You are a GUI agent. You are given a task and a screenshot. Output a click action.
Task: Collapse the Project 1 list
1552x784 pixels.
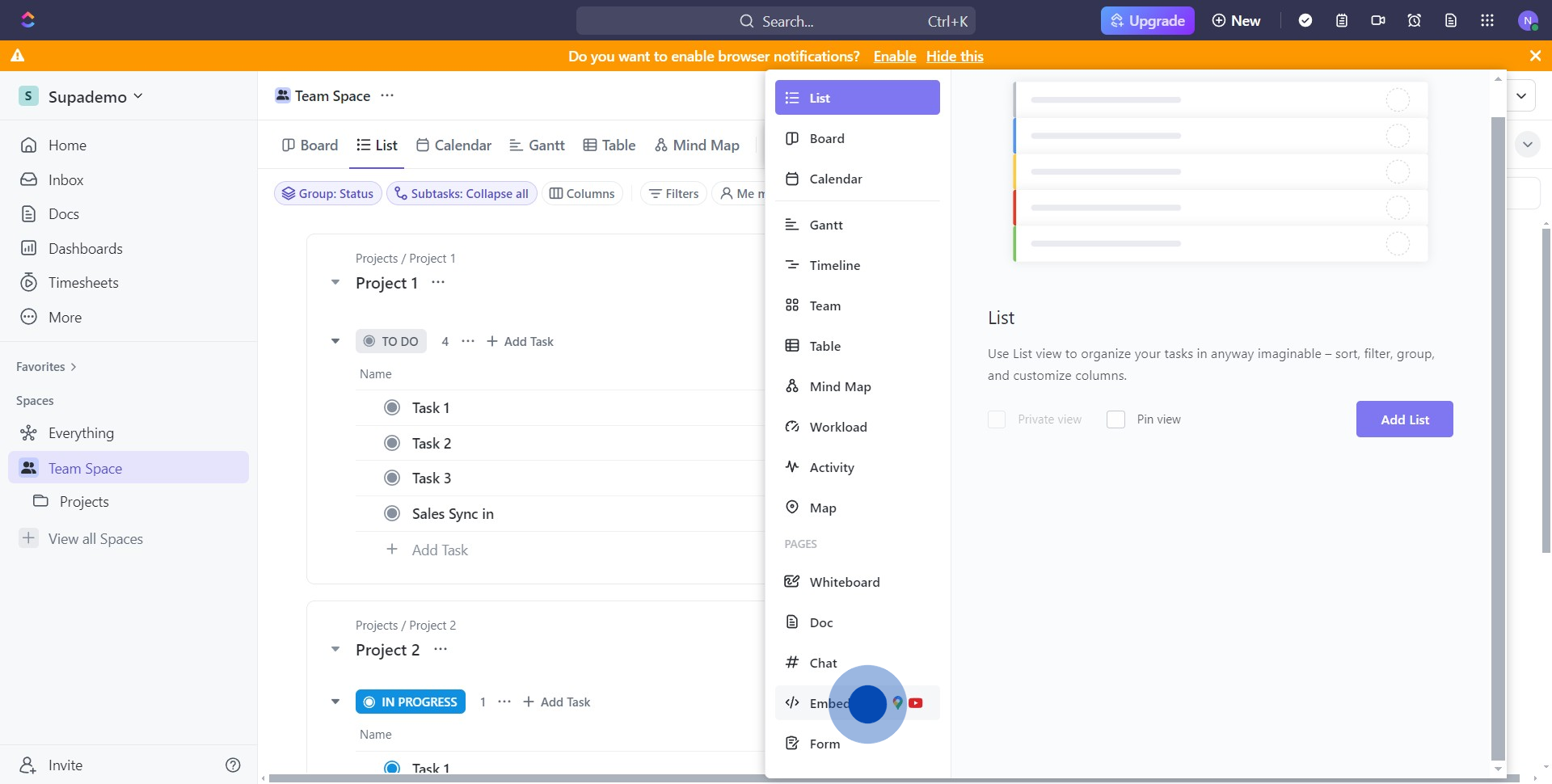point(335,283)
